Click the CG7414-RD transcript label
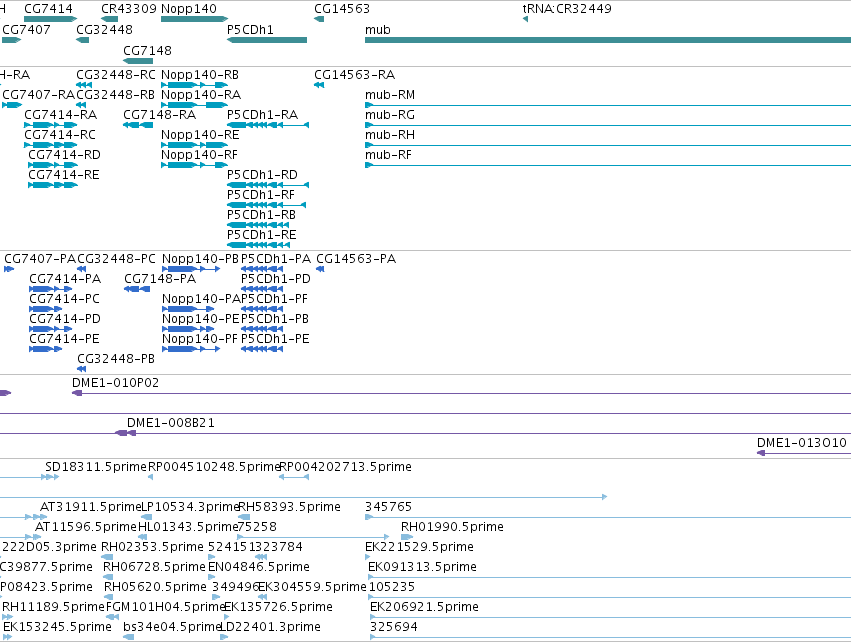This screenshot has height=642, width=851. click(x=65, y=155)
